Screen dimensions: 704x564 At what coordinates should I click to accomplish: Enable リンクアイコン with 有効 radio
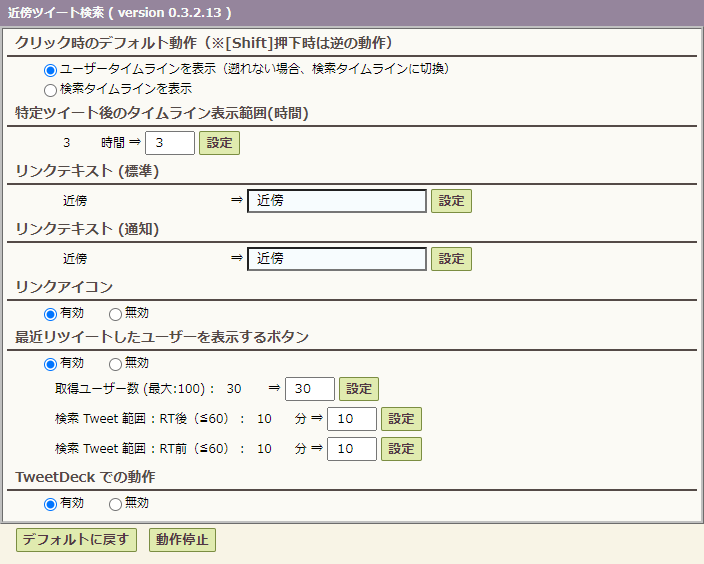click(x=50, y=314)
